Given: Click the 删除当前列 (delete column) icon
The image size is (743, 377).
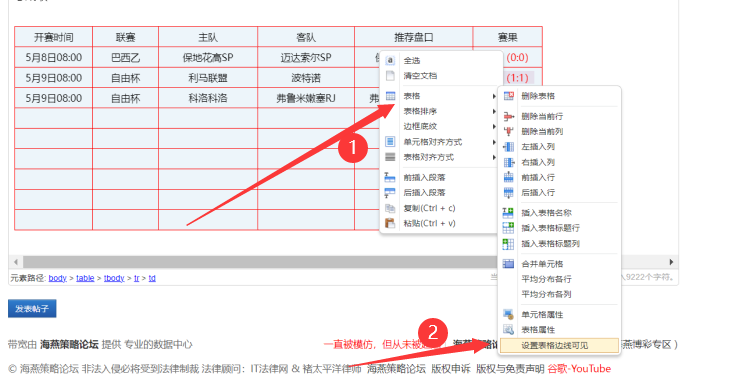Looking at the screenshot, I should coord(508,132).
